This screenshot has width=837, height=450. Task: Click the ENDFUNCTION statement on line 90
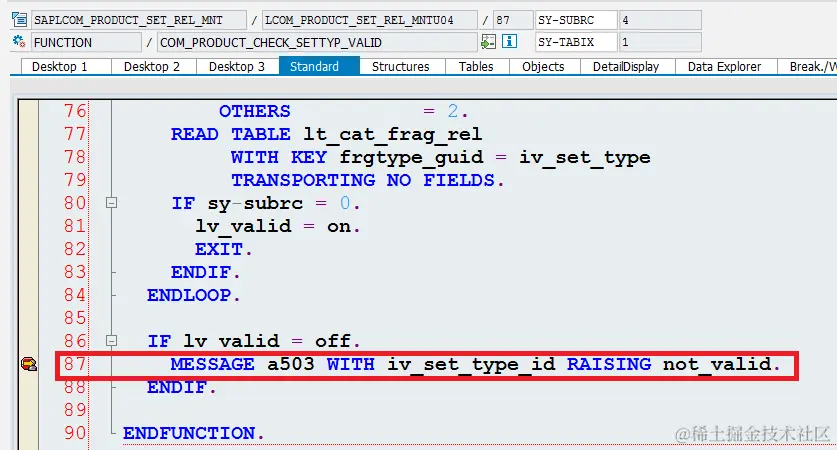point(189,433)
